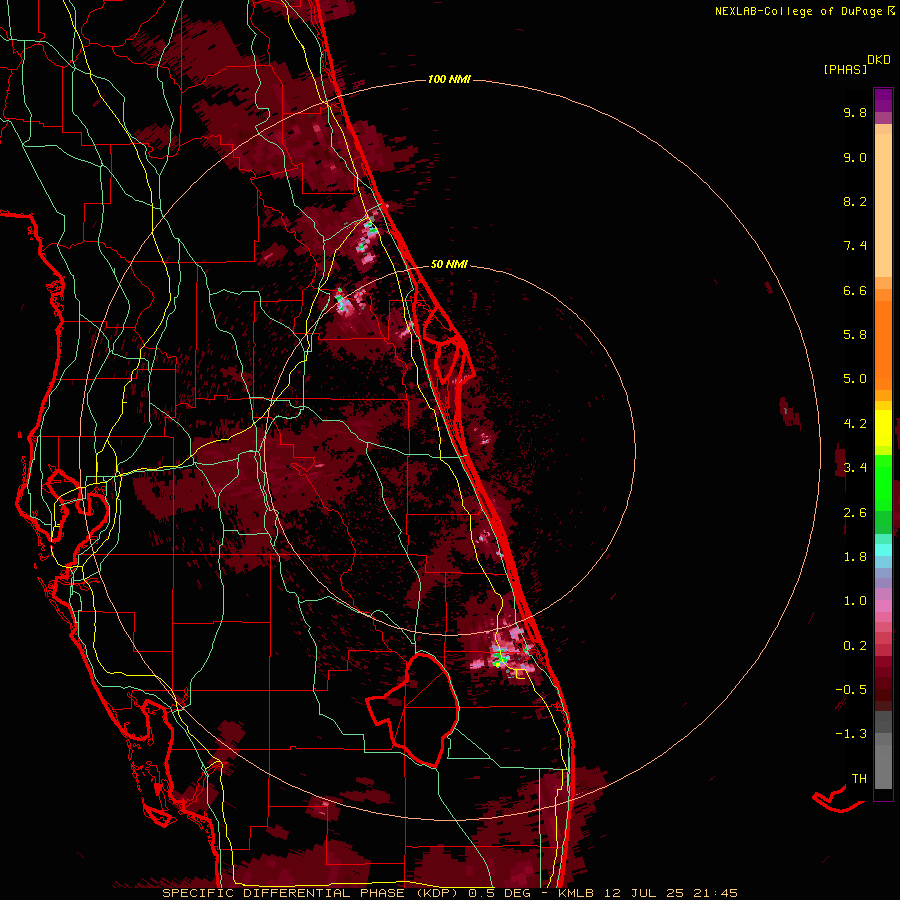Pick the cyan color bar segment near 1.8
The image size is (900, 900).
[883, 550]
